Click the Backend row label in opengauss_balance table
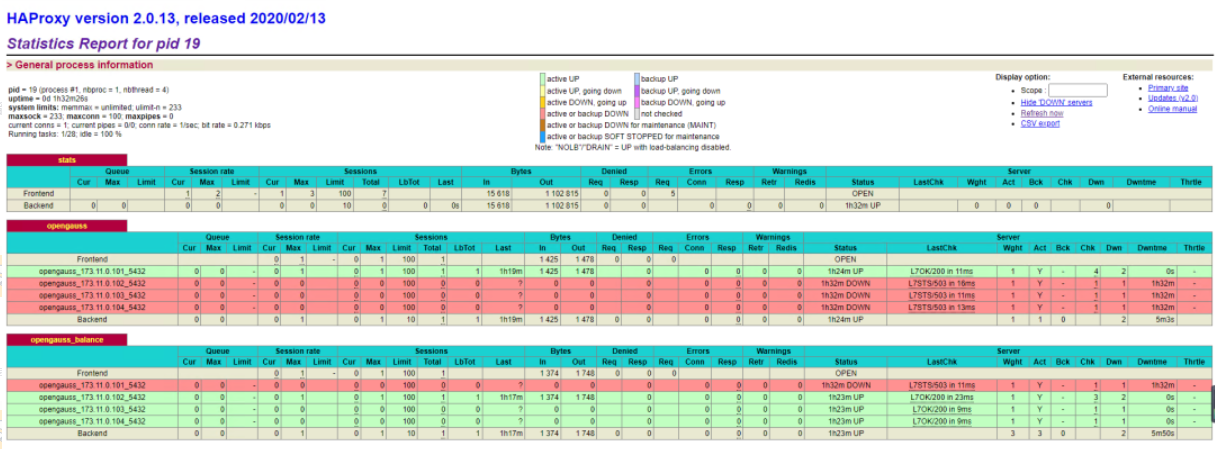 point(92,433)
